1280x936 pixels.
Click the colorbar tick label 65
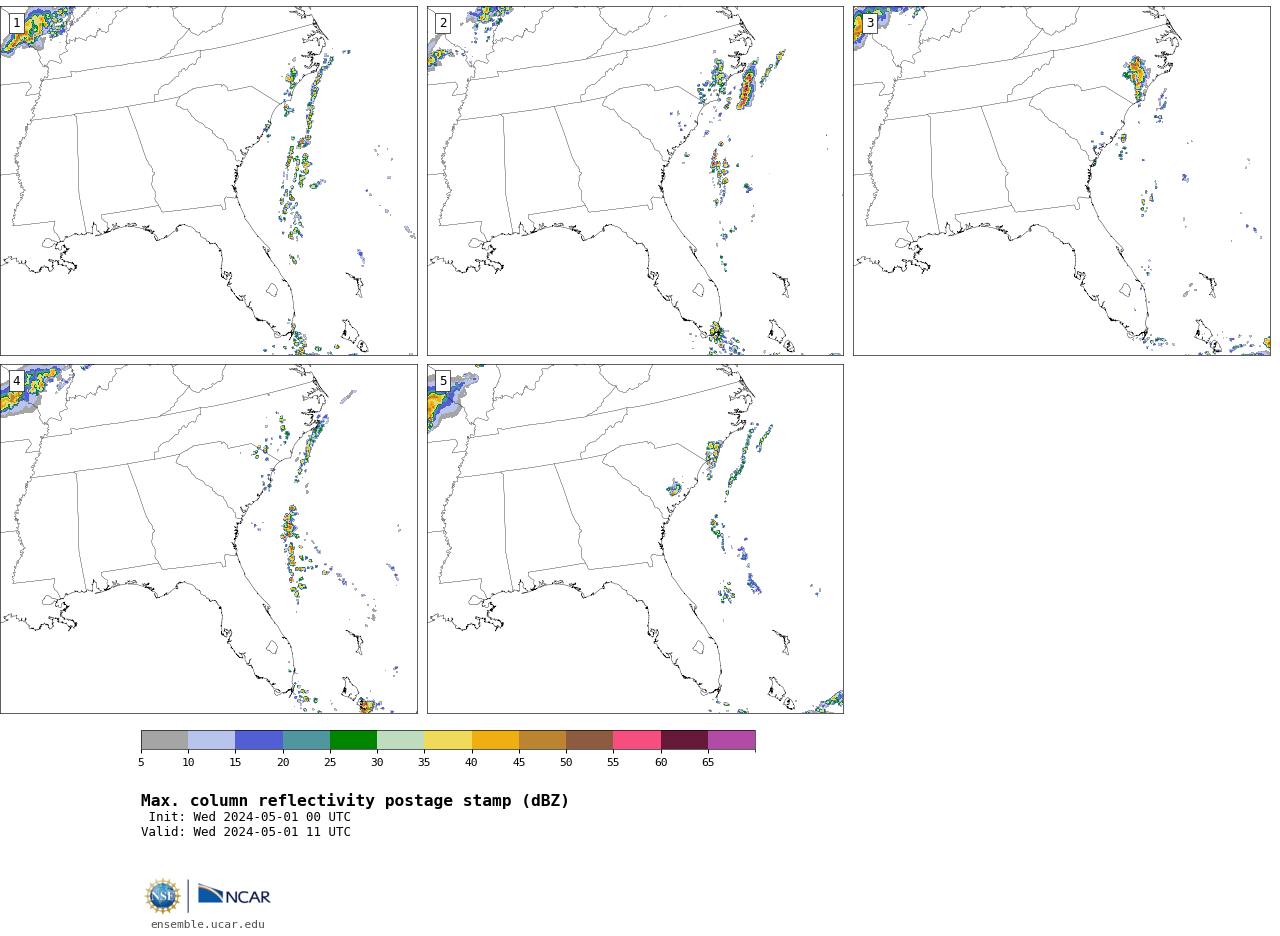click(708, 763)
